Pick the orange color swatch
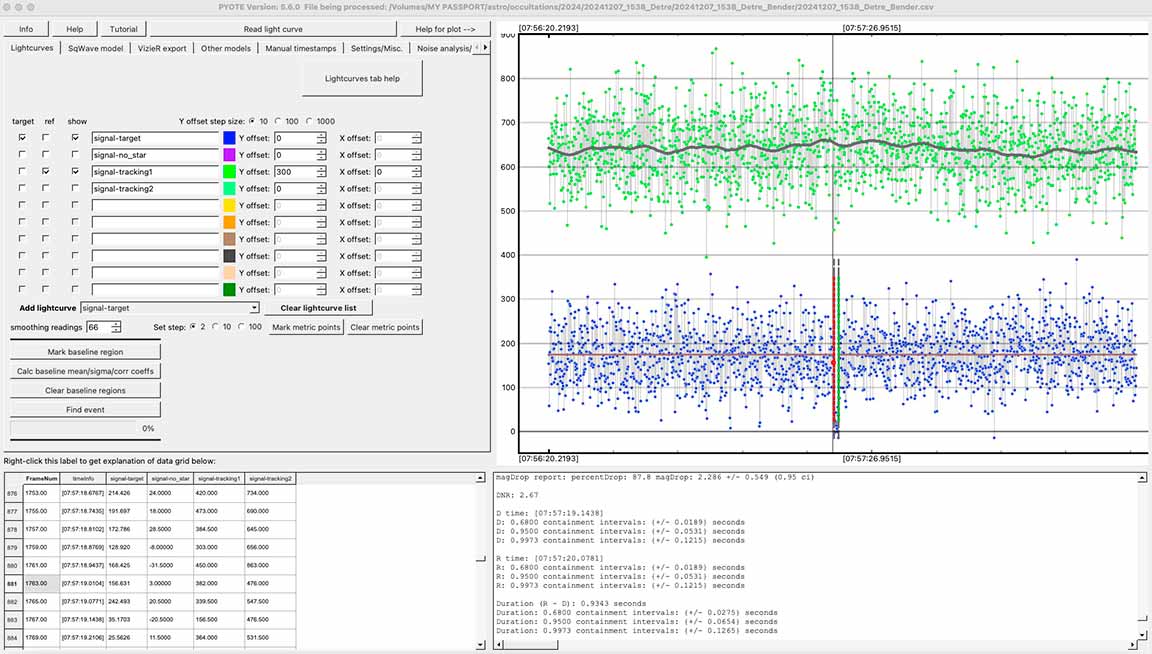This screenshot has width=1152, height=654. [x=229, y=223]
